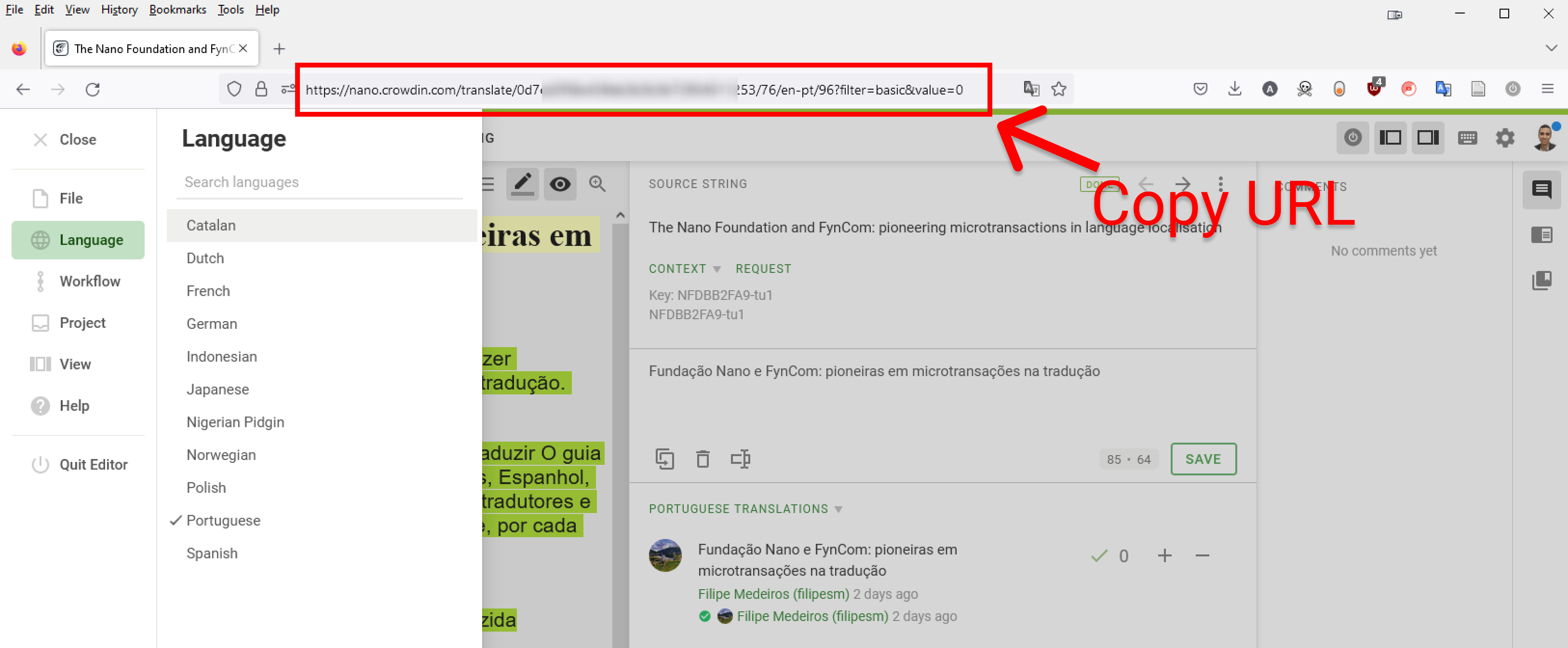Go to the next string arrow
The image size is (1568, 648).
coord(1183,184)
